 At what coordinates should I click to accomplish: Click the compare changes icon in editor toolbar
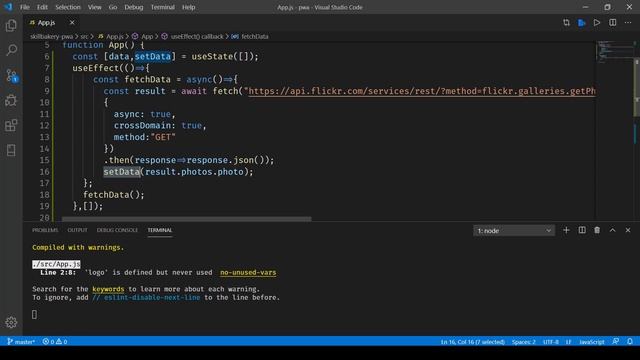click(566, 22)
